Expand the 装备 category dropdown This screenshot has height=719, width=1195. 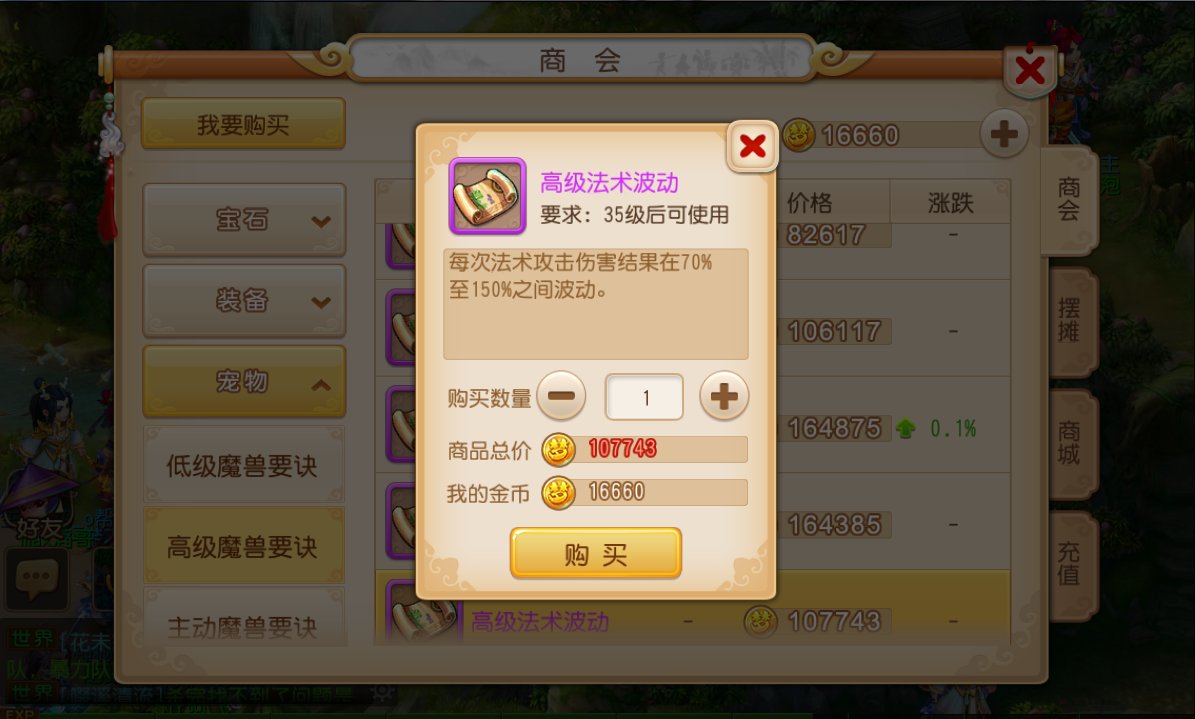[x=244, y=300]
